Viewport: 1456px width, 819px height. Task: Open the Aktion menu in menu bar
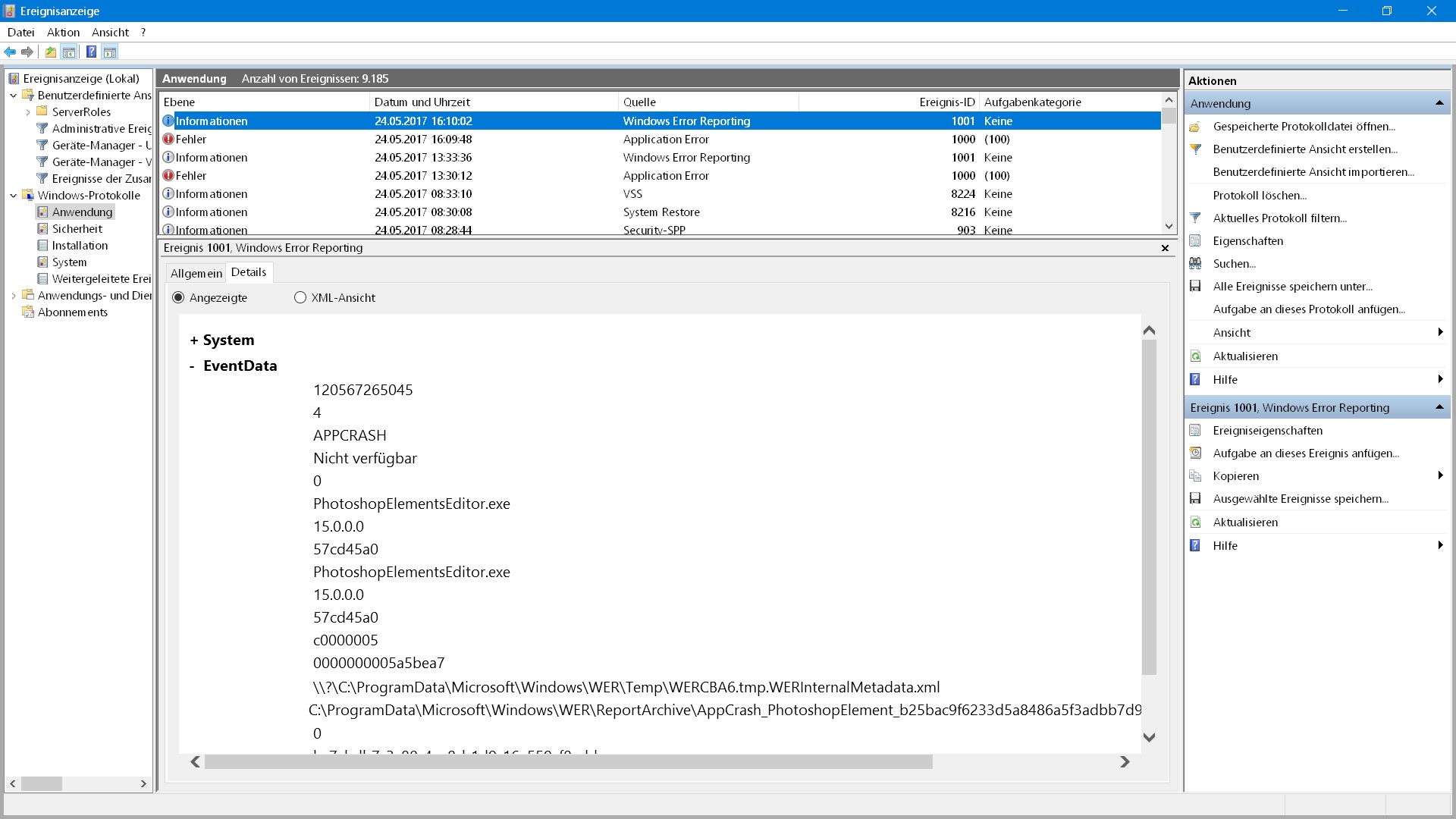click(62, 32)
